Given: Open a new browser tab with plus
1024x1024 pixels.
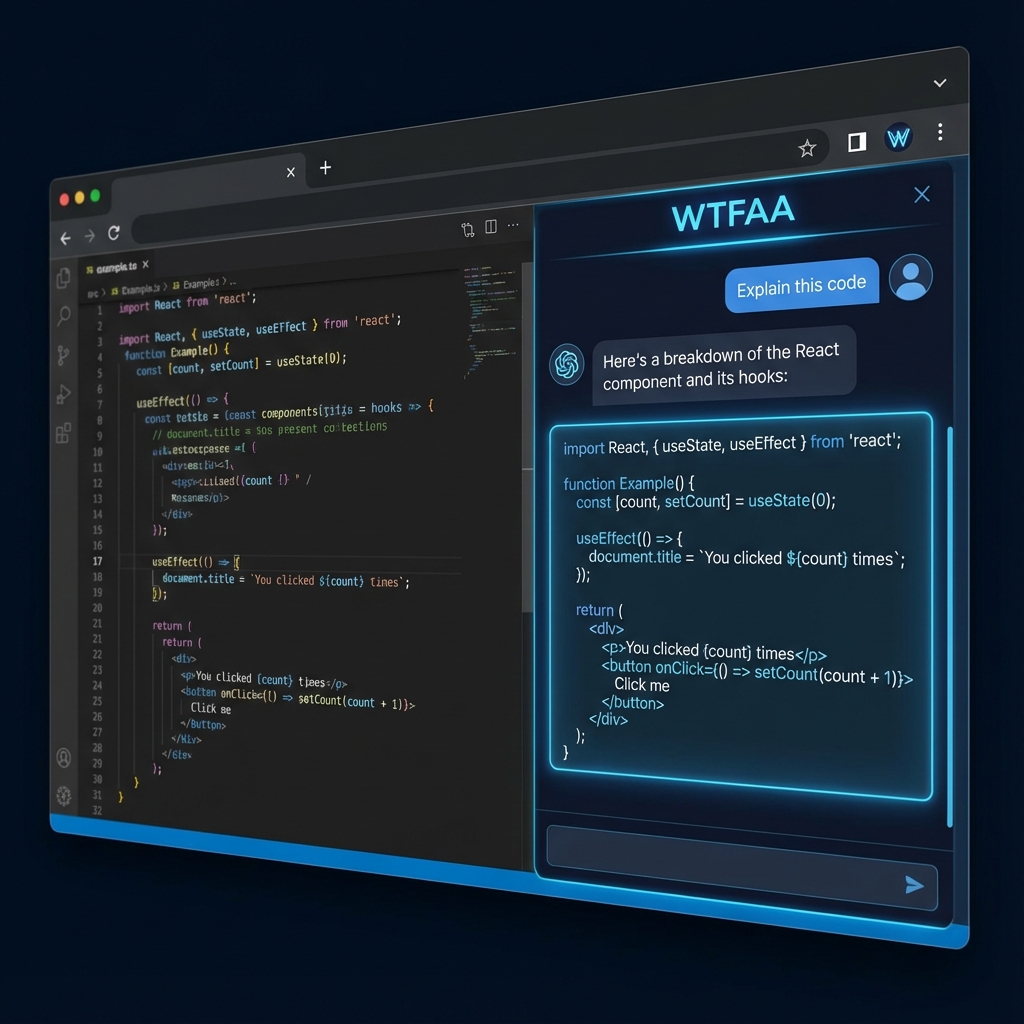Looking at the screenshot, I should pyautogui.click(x=325, y=168).
